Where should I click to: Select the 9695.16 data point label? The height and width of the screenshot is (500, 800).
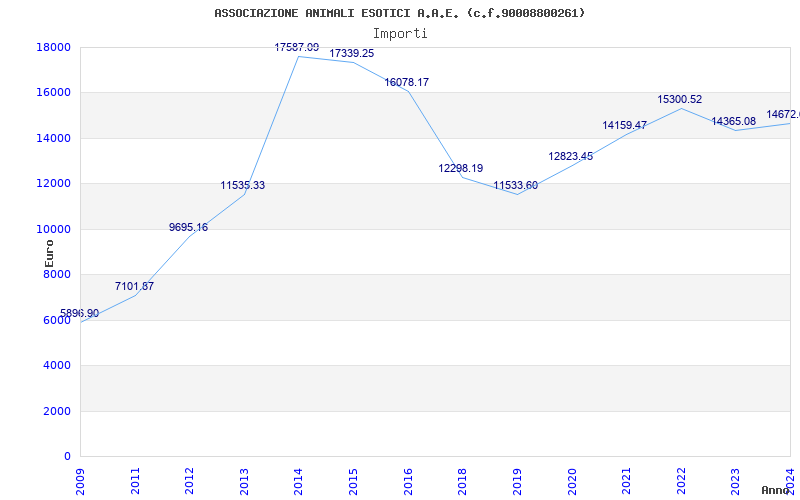coord(189,227)
